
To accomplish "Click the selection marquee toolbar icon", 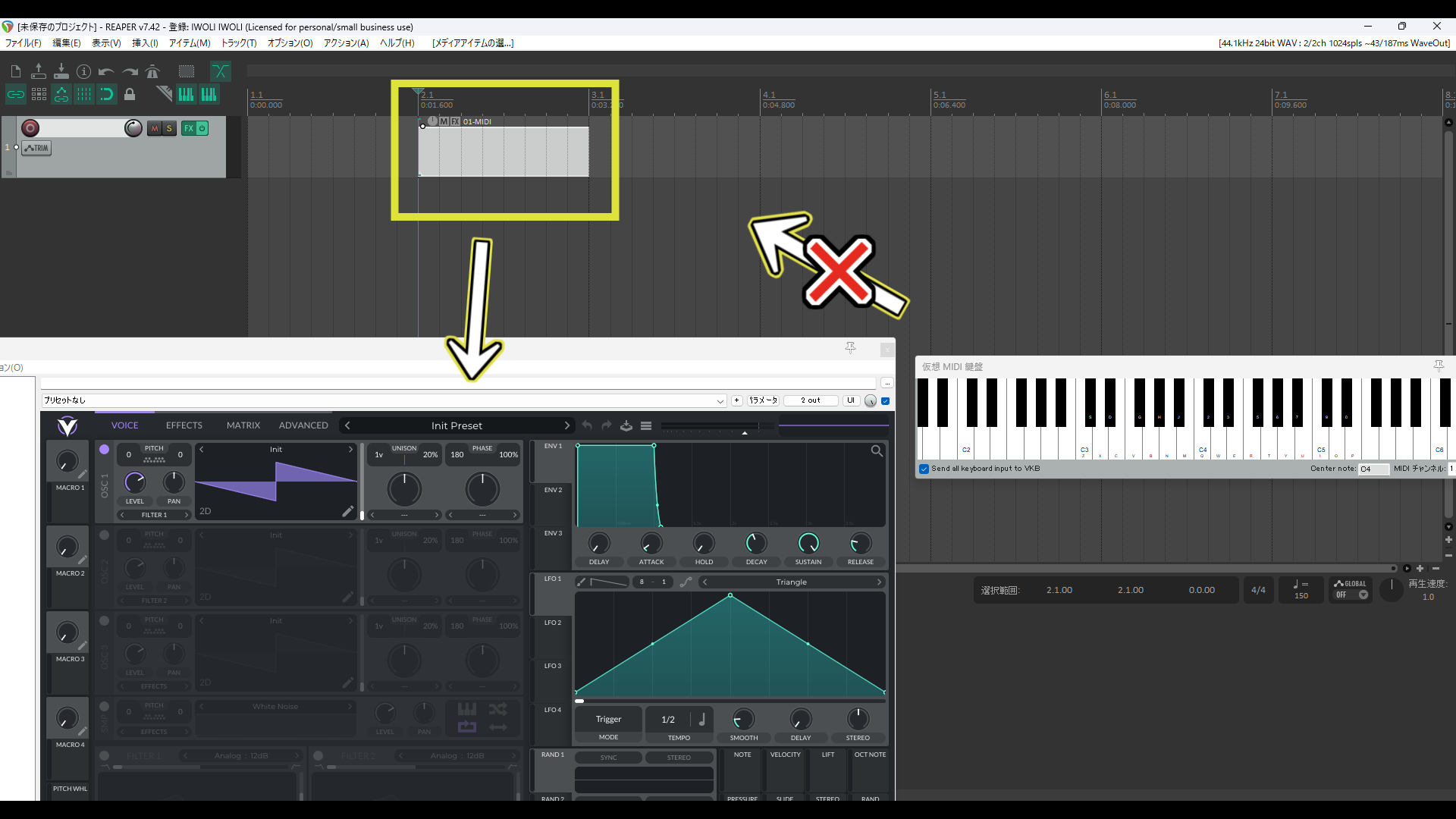I will tap(187, 71).
